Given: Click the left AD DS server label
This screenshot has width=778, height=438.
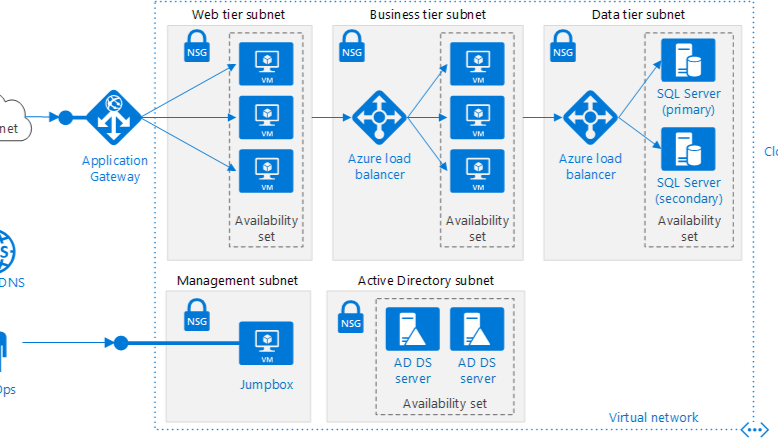Looking at the screenshot, I should 413,371.
